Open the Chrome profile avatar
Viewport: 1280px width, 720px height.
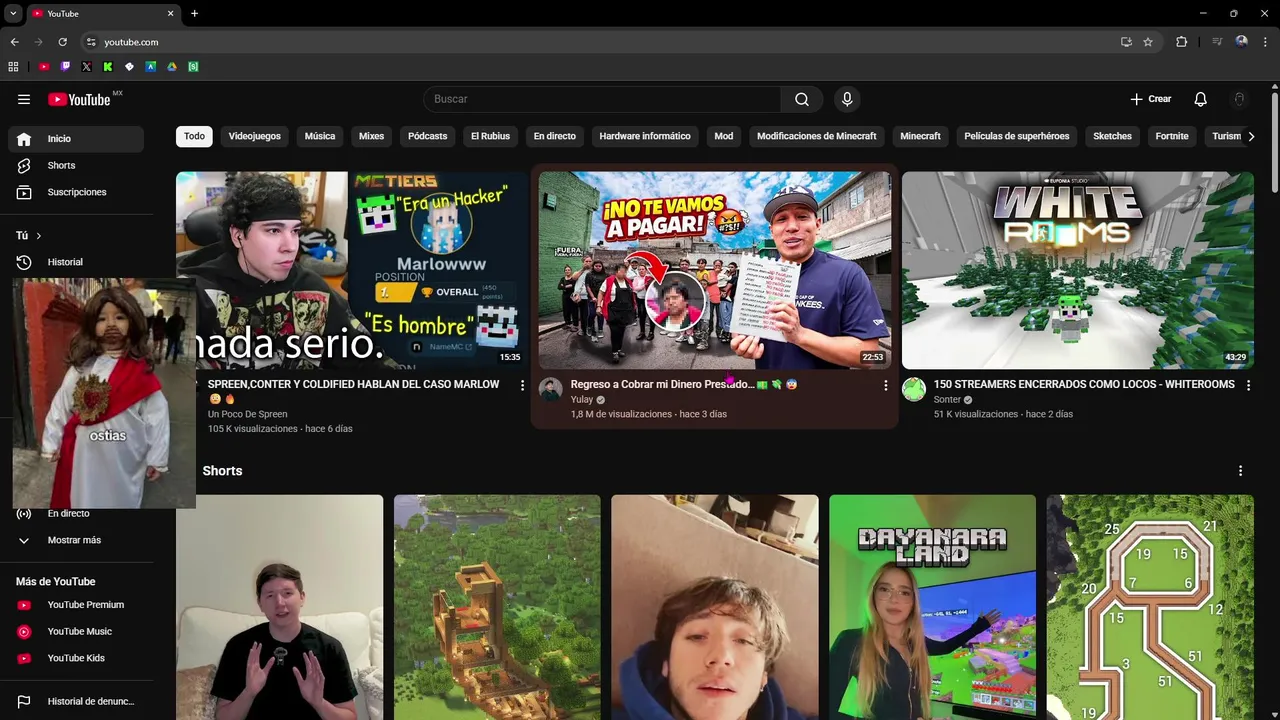1241,42
